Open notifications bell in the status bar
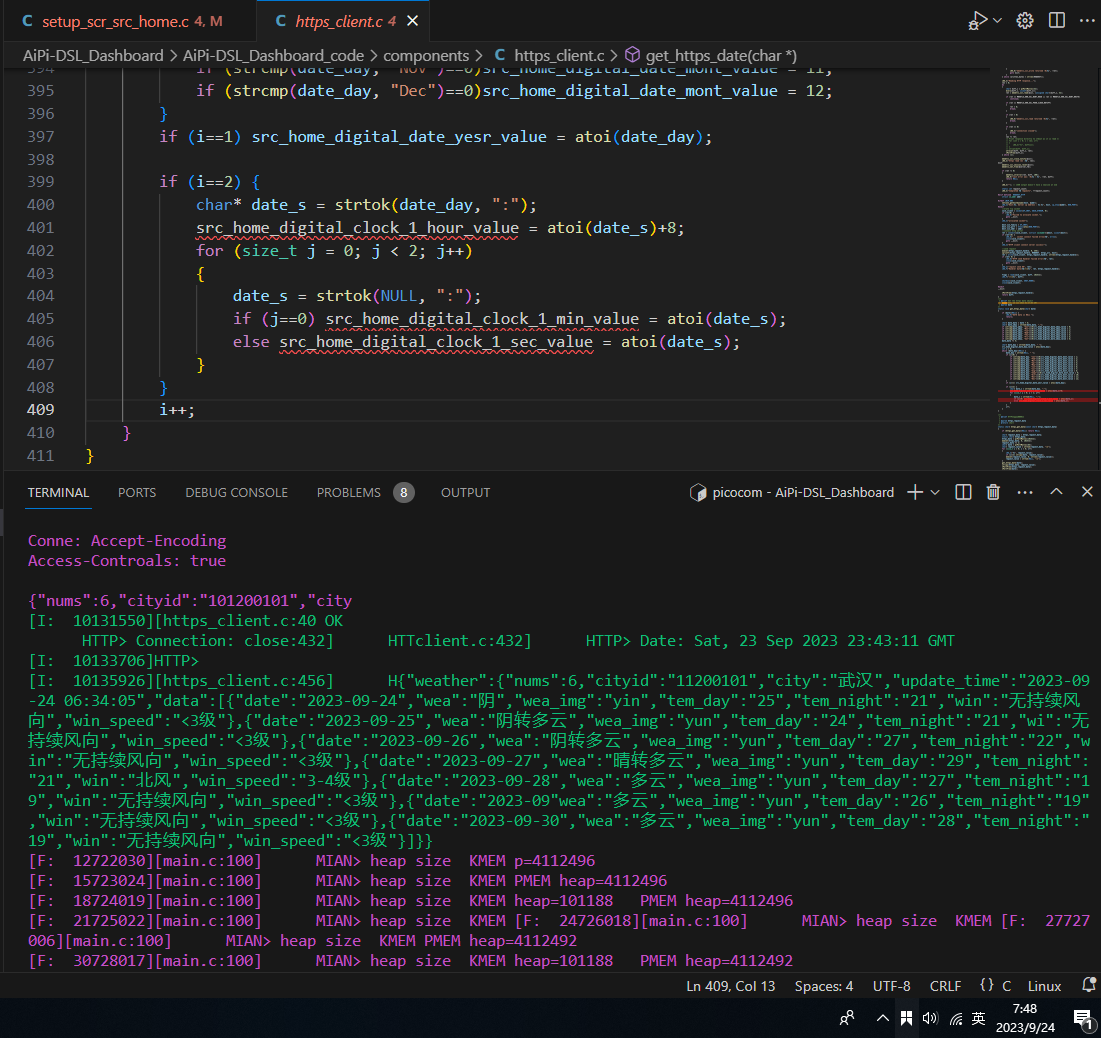This screenshot has height=1038, width=1101. (x=1088, y=985)
